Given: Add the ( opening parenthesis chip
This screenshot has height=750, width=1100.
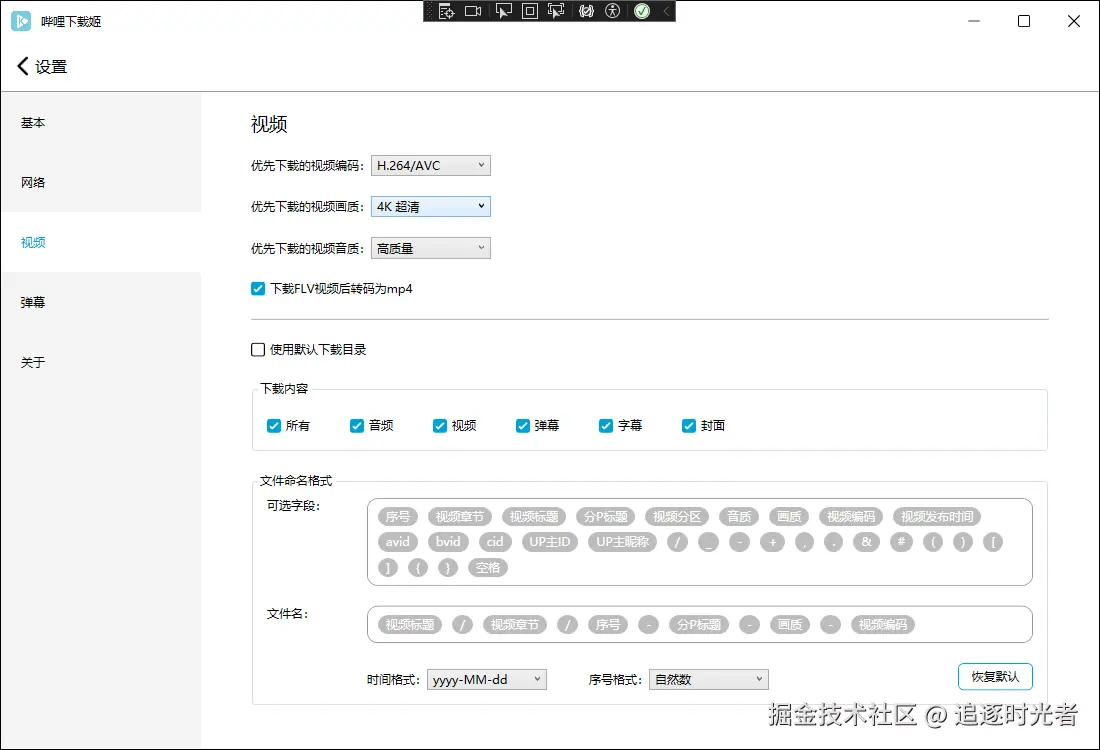Looking at the screenshot, I should click(x=932, y=542).
